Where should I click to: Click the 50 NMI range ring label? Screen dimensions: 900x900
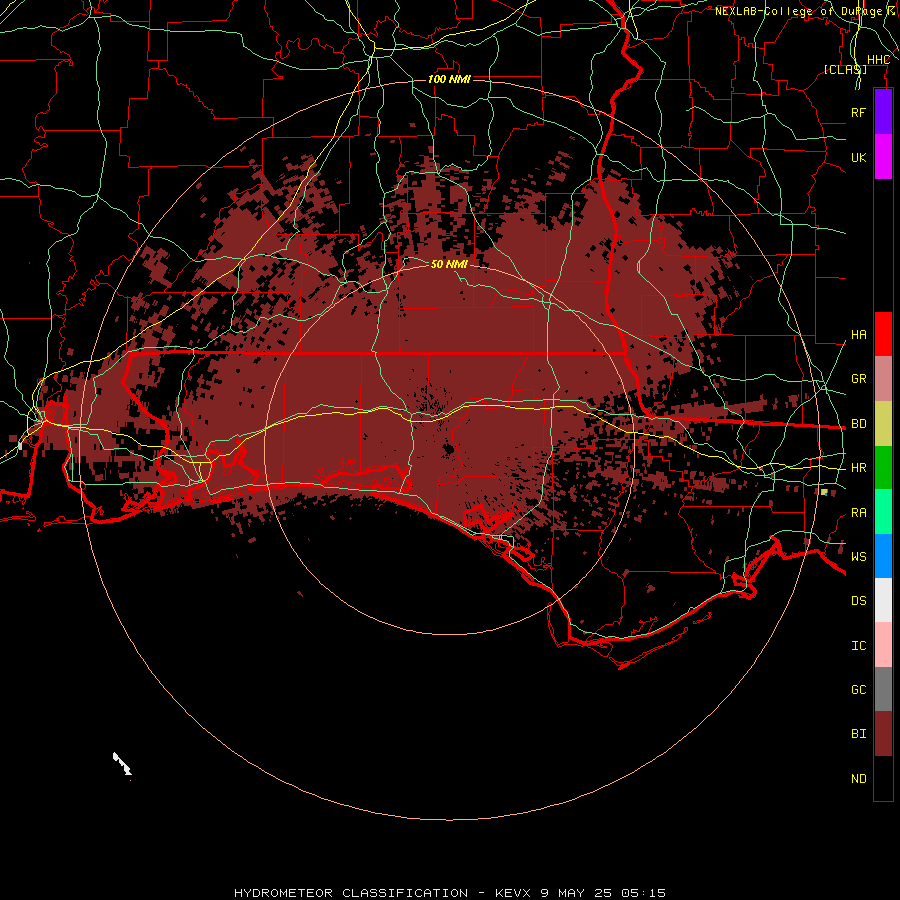(x=449, y=264)
